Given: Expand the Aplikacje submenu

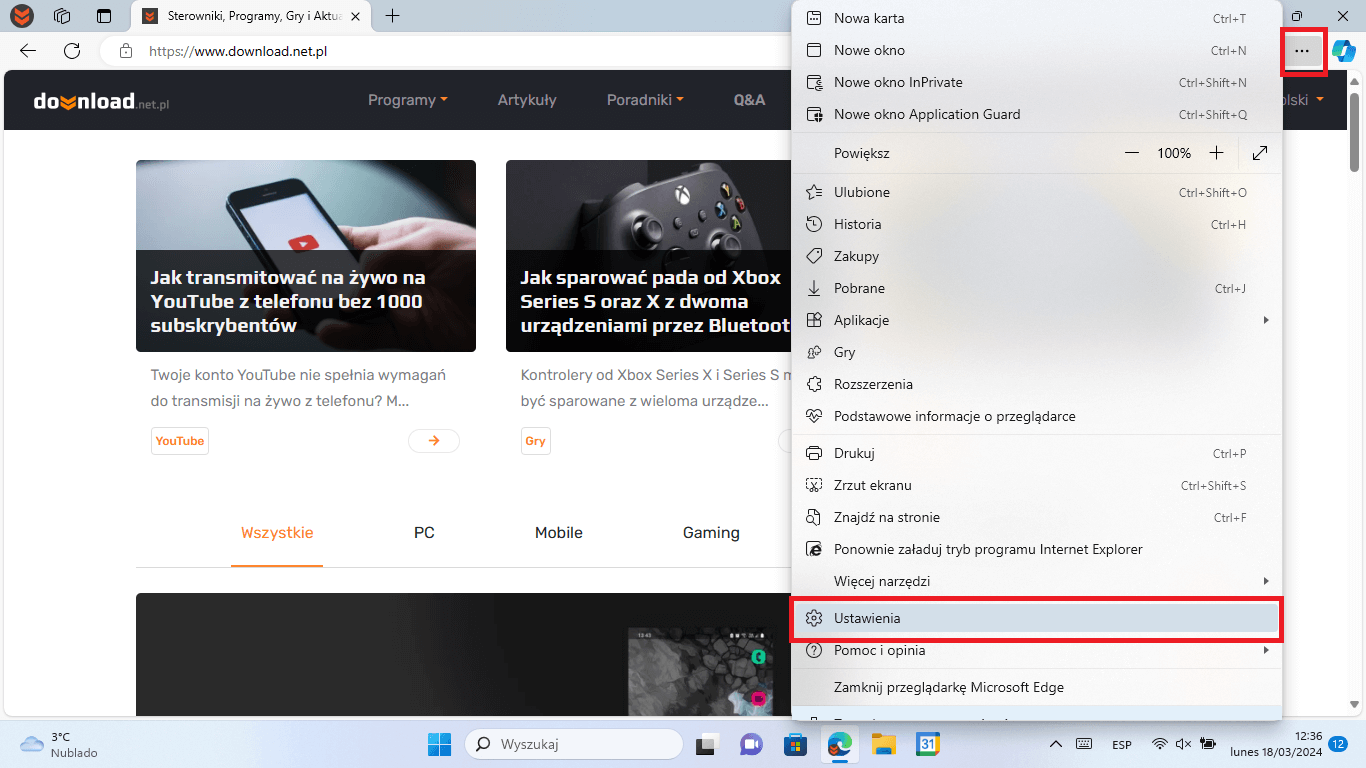Looking at the screenshot, I should point(1036,320).
